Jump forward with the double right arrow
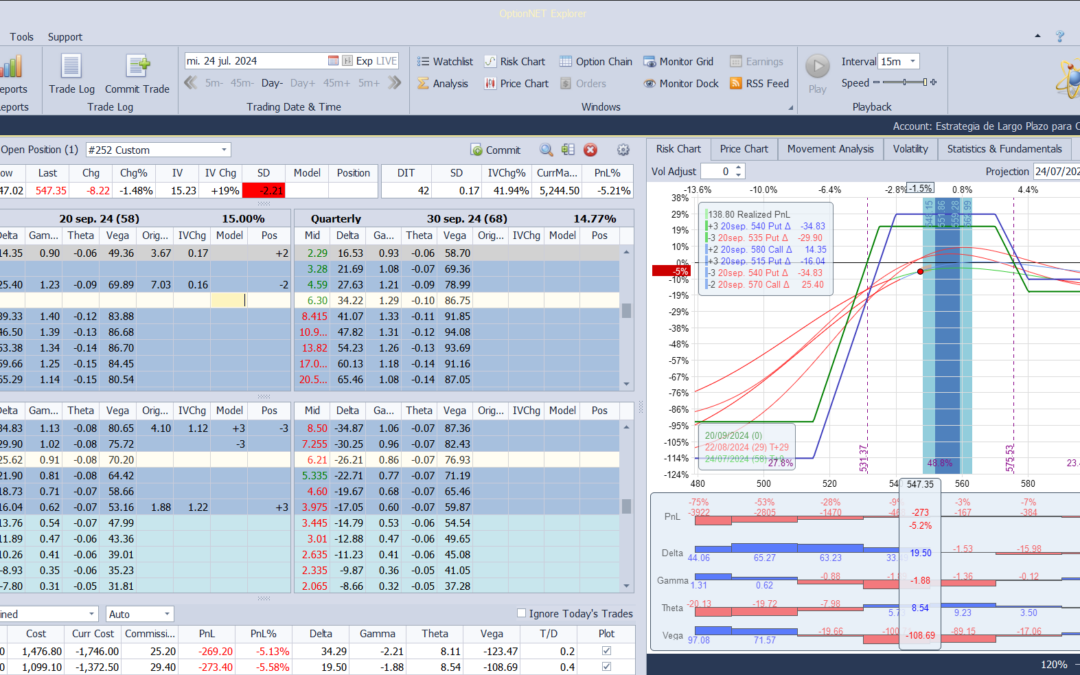The width and height of the screenshot is (1080, 675). [394, 83]
